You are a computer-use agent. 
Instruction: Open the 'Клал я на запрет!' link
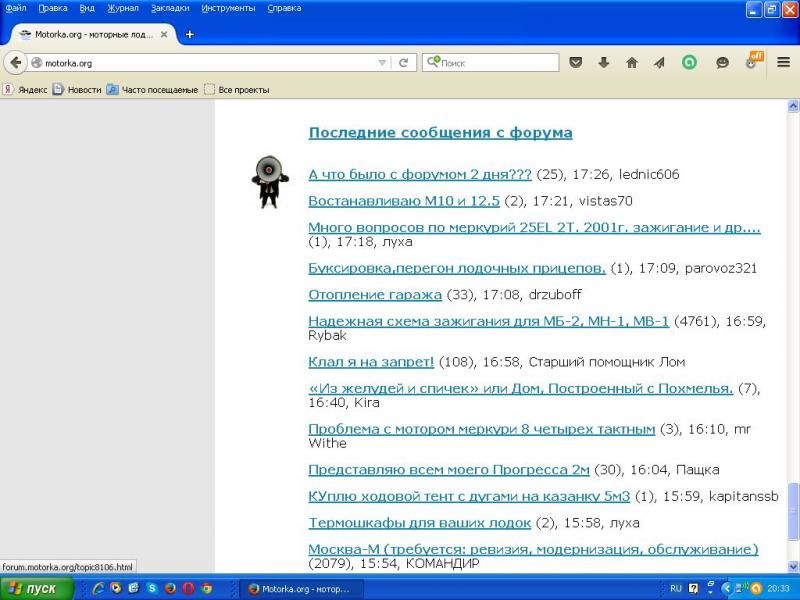click(x=371, y=361)
